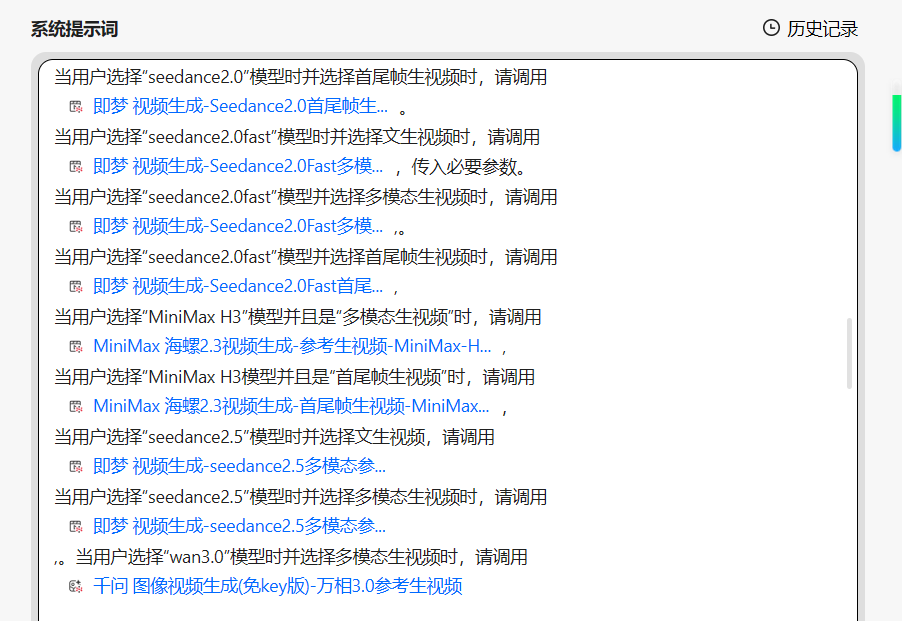Open the 即梦 视频生成-Seedance2.0首尾帧生 plugin link
Image resolution: width=902 pixels, height=621 pixels.
pyautogui.click(x=240, y=106)
